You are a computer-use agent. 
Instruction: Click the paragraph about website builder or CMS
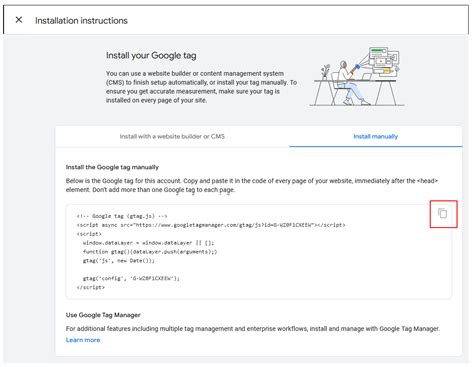click(201, 87)
